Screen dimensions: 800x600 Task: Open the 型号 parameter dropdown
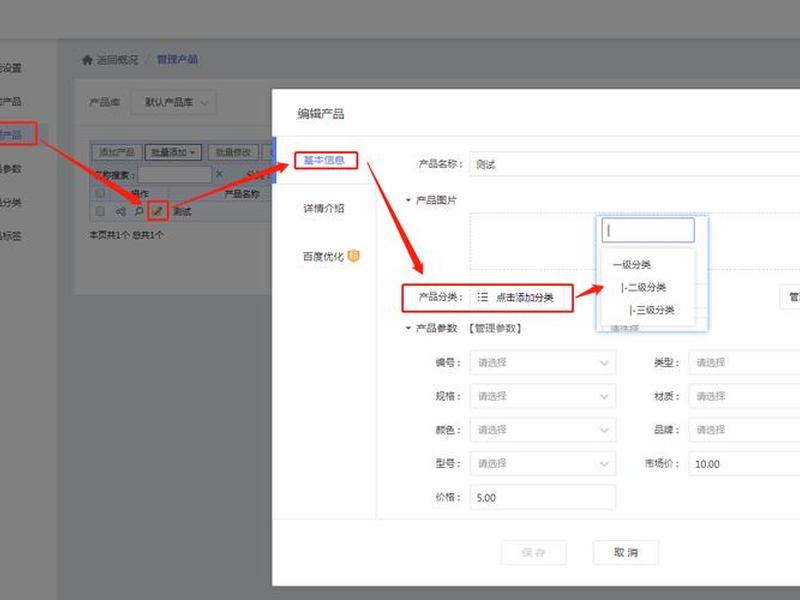click(x=542, y=463)
